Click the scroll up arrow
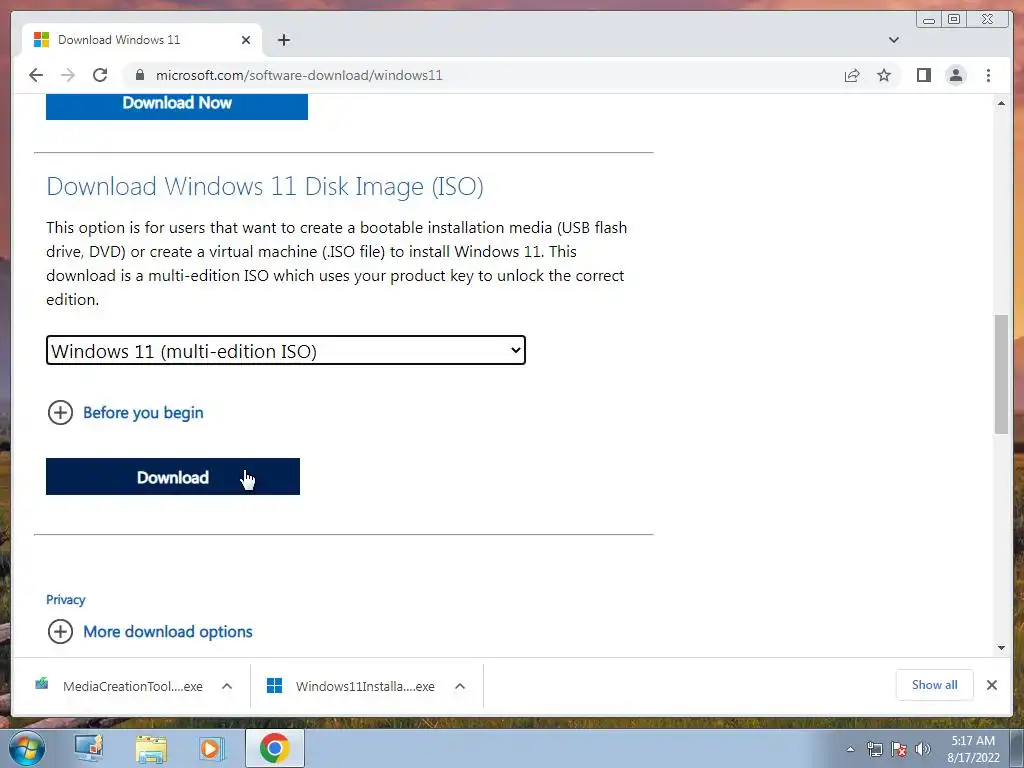 pos(1001,103)
